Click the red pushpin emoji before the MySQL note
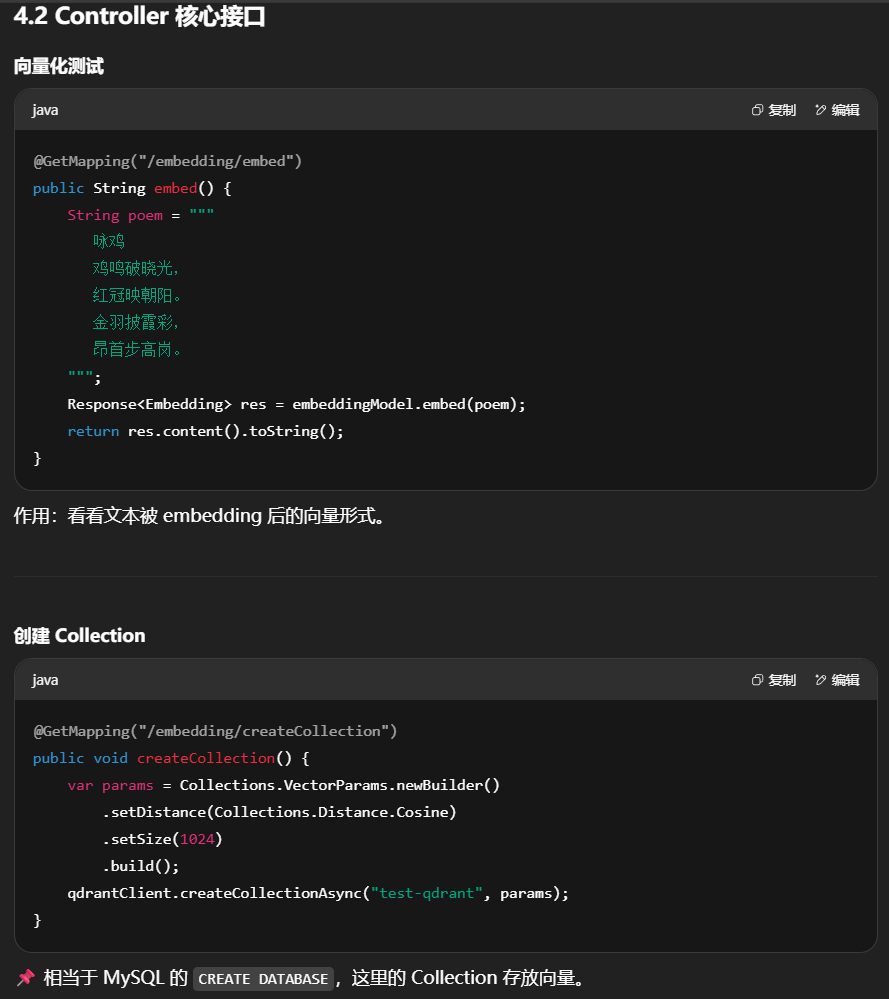This screenshot has width=889, height=999. coord(25,978)
